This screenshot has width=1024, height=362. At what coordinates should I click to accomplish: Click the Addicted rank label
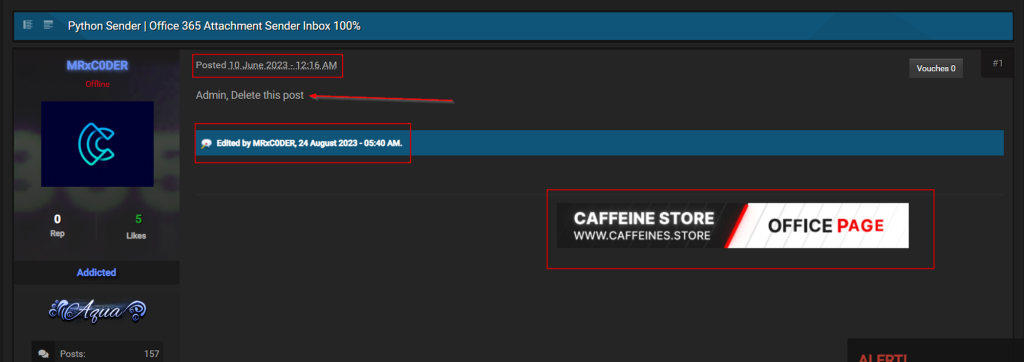pyautogui.click(x=97, y=272)
